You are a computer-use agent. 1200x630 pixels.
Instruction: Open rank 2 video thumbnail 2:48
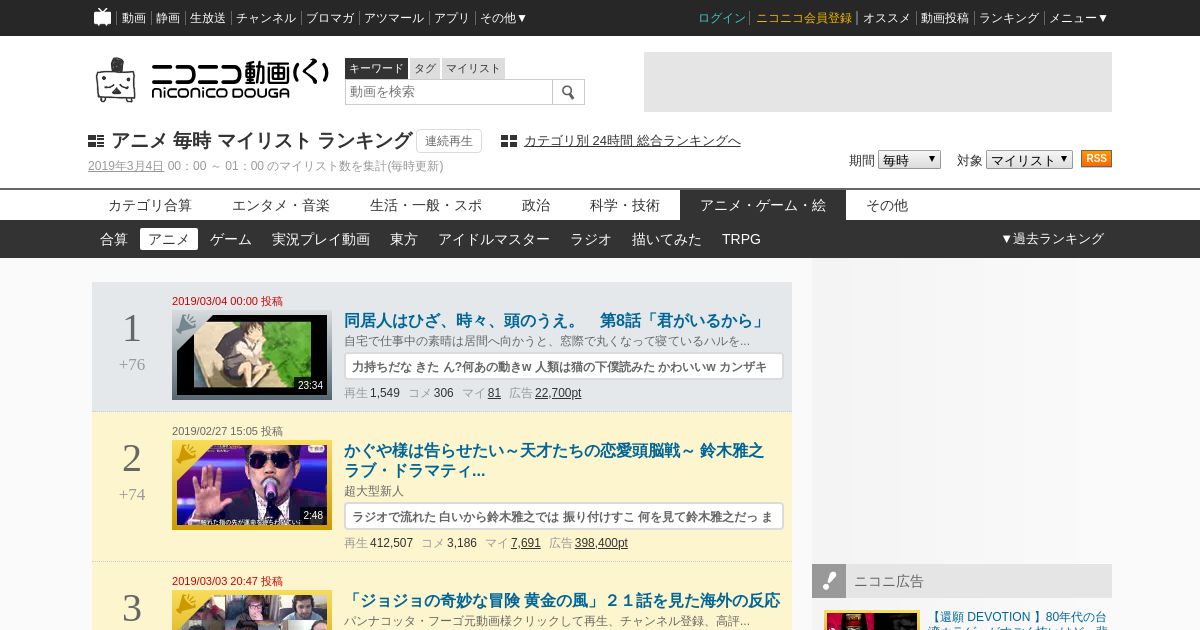coord(252,485)
